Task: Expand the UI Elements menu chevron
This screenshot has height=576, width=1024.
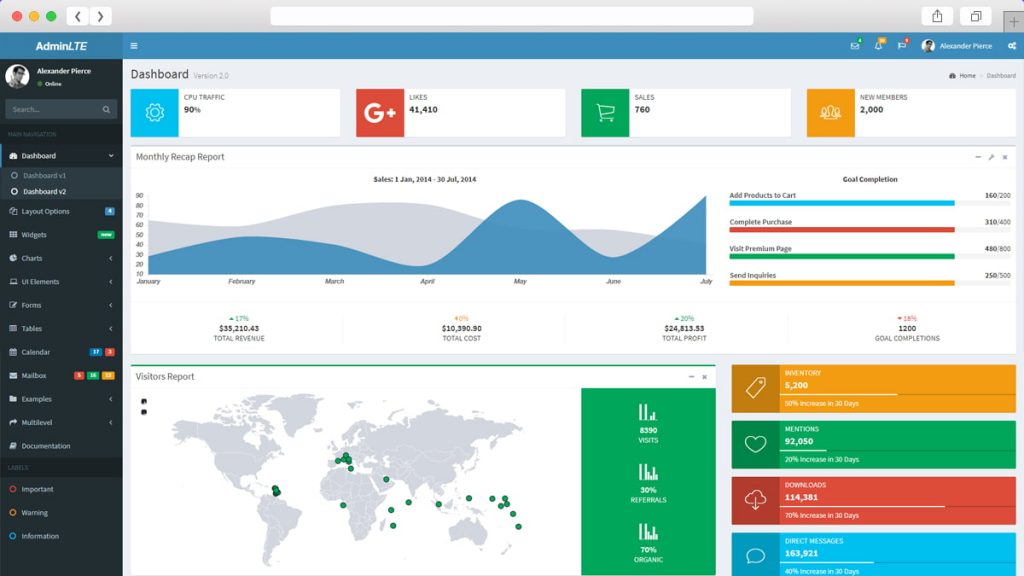Action: coord(111,282)
